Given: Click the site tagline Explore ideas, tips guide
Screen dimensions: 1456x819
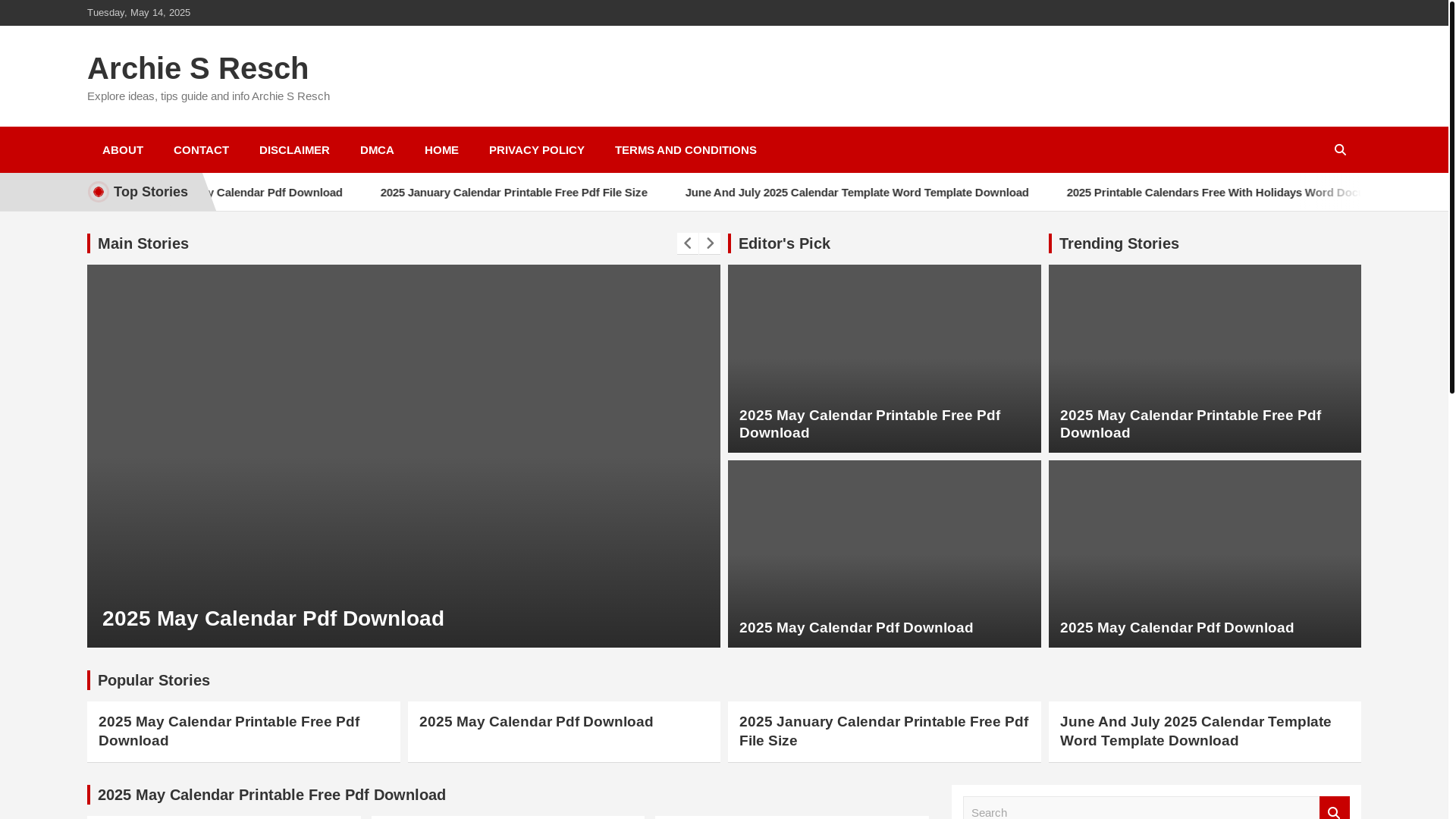Looking at the screenshot, I should pos(209,96).
